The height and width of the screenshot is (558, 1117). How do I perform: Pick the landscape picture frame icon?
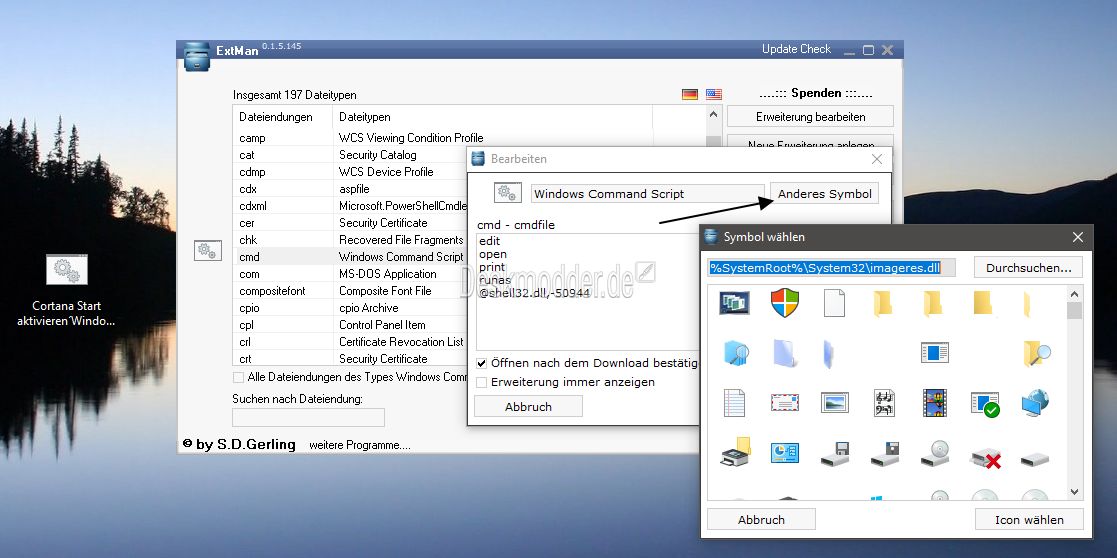tap(834, 403)
